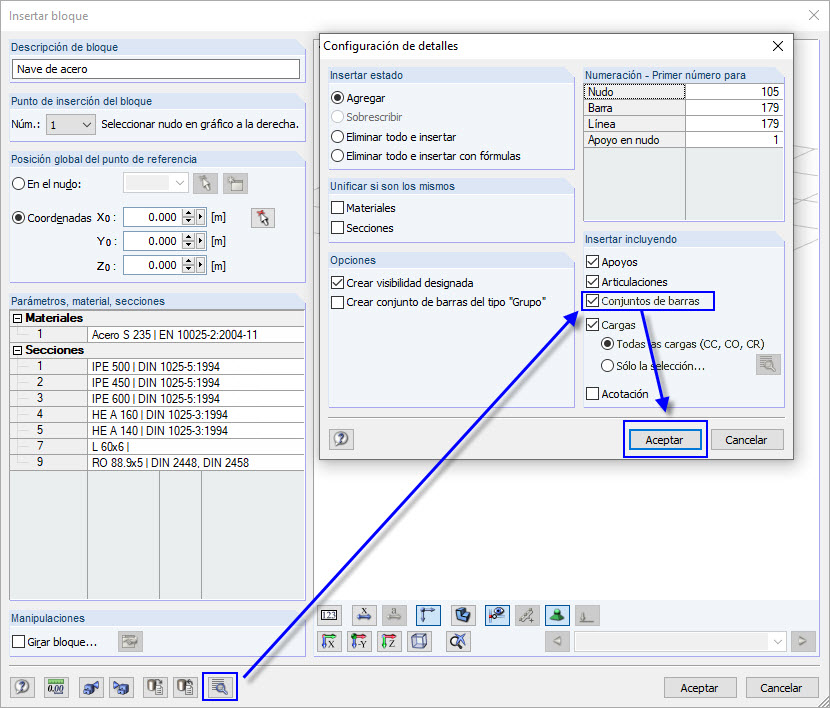Uncheck Conjuntos de barras option

pyautogui.click(x=594, y=300)
